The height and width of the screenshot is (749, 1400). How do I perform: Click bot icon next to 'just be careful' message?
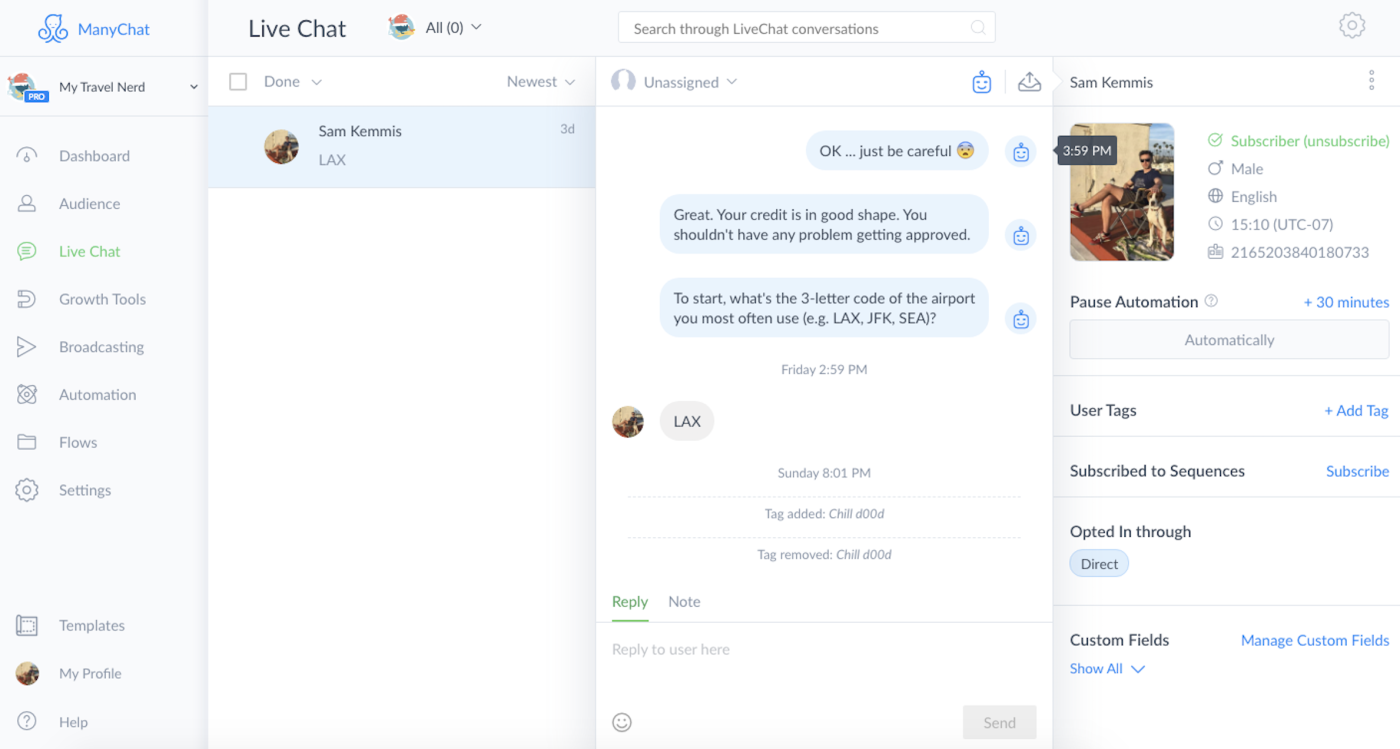tap(1020, 152)
